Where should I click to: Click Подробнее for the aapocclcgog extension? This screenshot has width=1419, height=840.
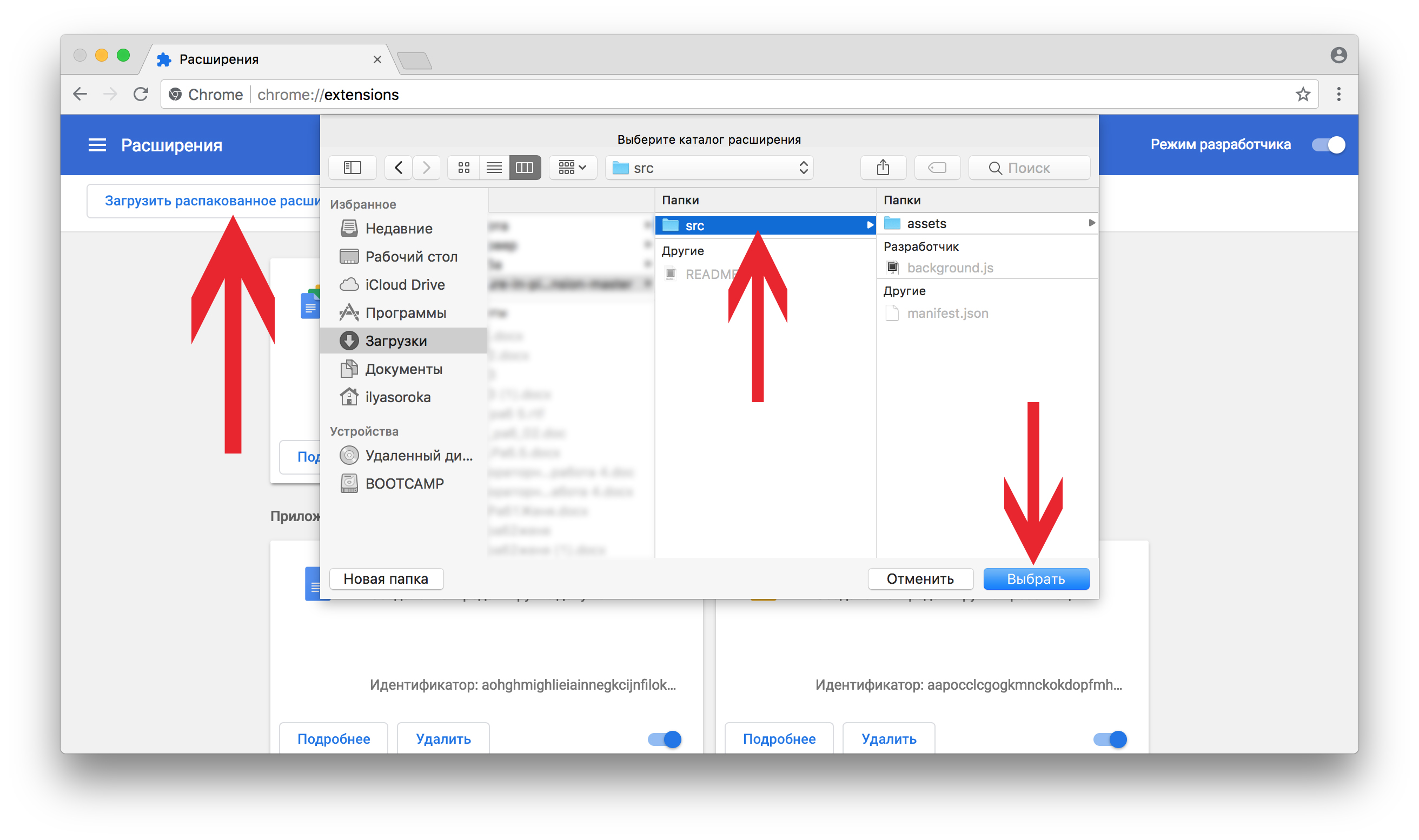click(x=779, y=738)
